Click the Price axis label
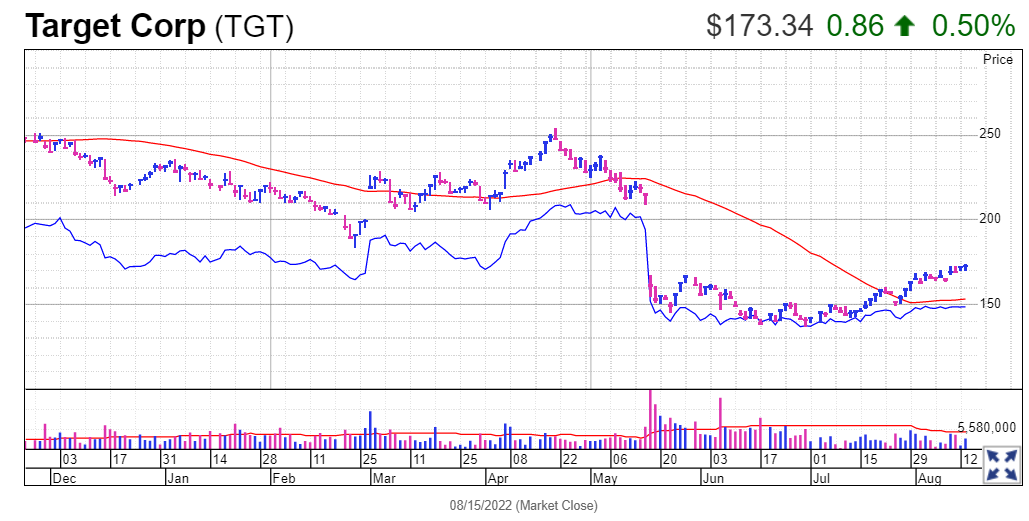The height and width of the screenshot is (521, 1029). (x=998, y=60)
